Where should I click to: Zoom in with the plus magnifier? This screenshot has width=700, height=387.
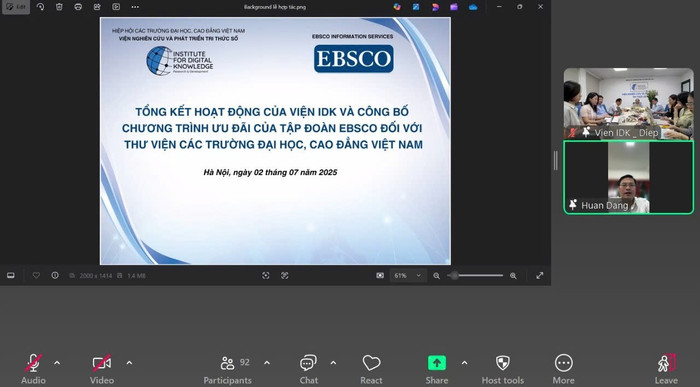(513, 276)
